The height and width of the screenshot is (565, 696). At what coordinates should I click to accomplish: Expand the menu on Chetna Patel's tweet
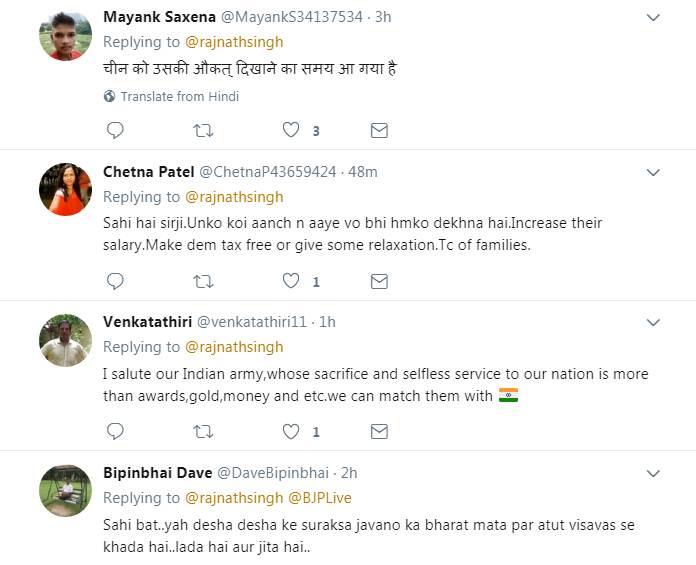pyautogui.click(x=653, y=171)
